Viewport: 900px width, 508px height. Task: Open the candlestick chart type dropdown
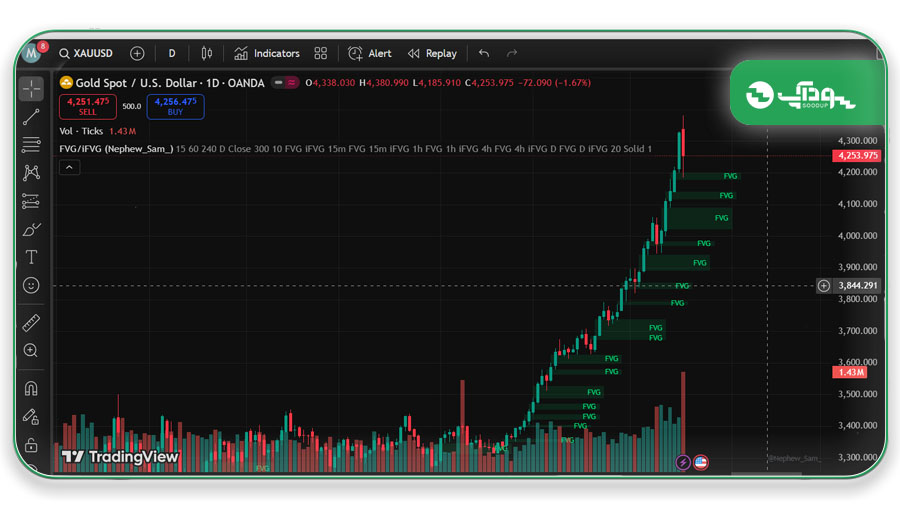(207, 53)
